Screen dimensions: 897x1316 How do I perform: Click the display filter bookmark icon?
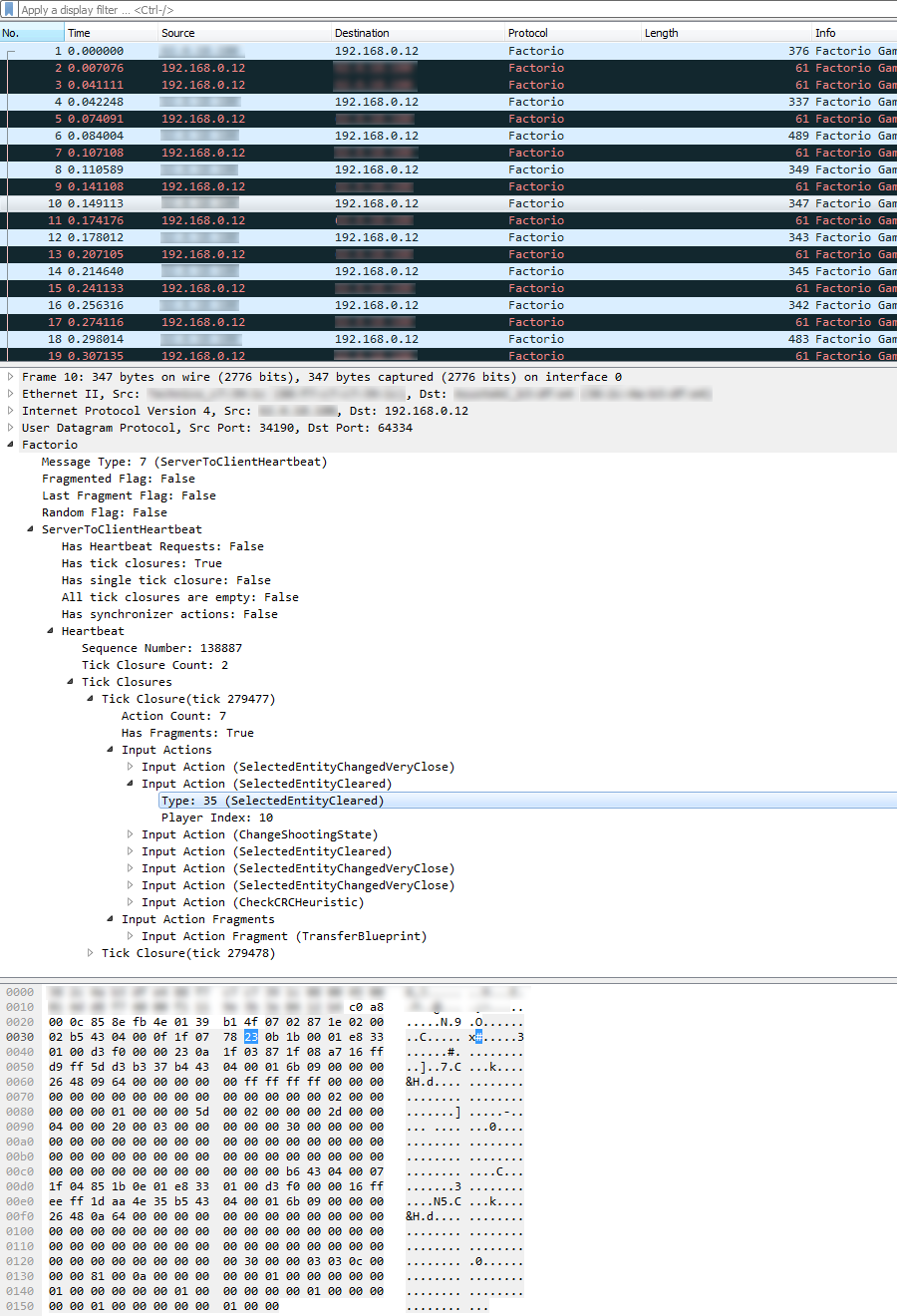[x=9, y=10]
